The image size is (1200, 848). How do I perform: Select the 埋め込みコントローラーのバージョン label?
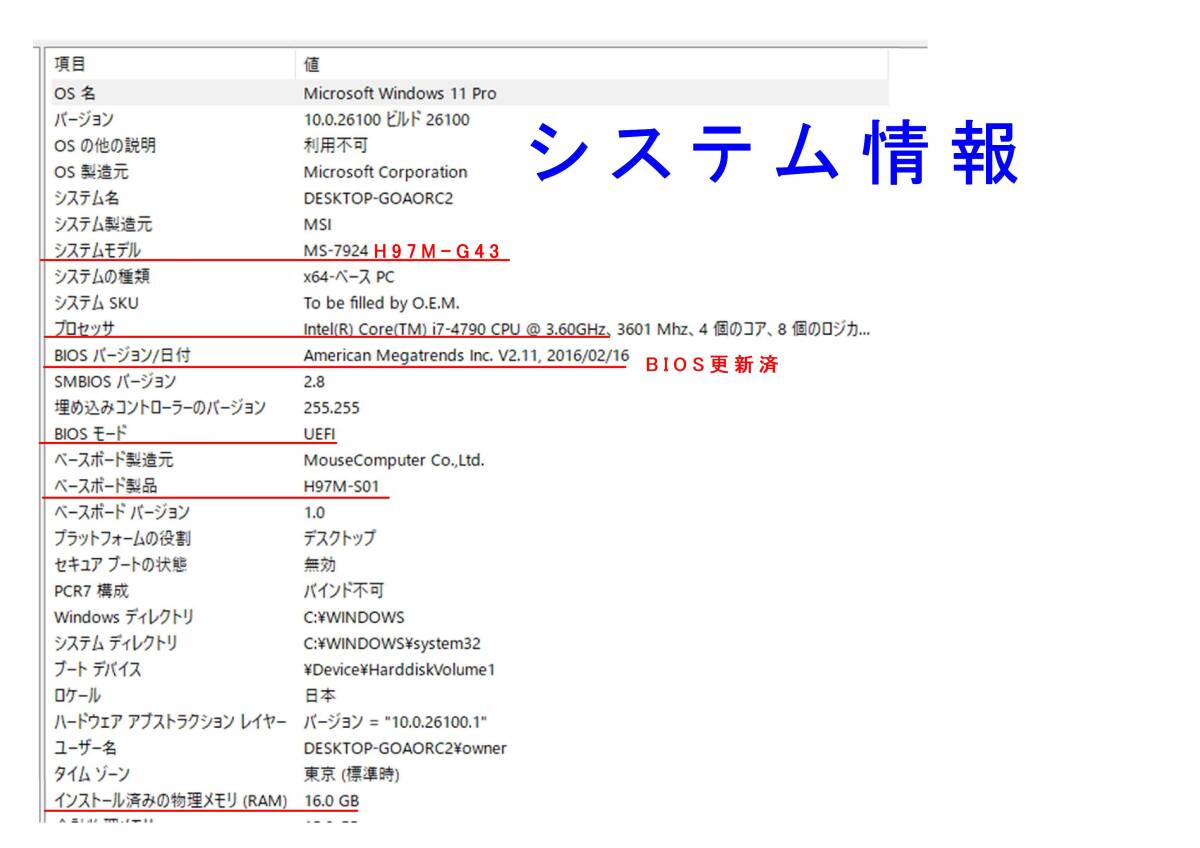[x=160, y=408]
